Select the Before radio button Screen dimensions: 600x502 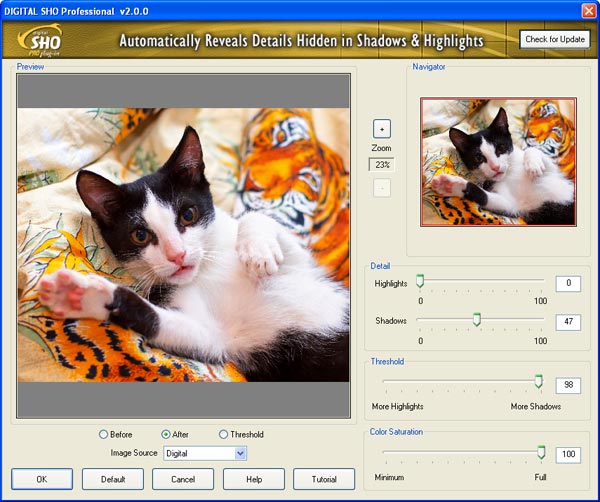point(104,434)
